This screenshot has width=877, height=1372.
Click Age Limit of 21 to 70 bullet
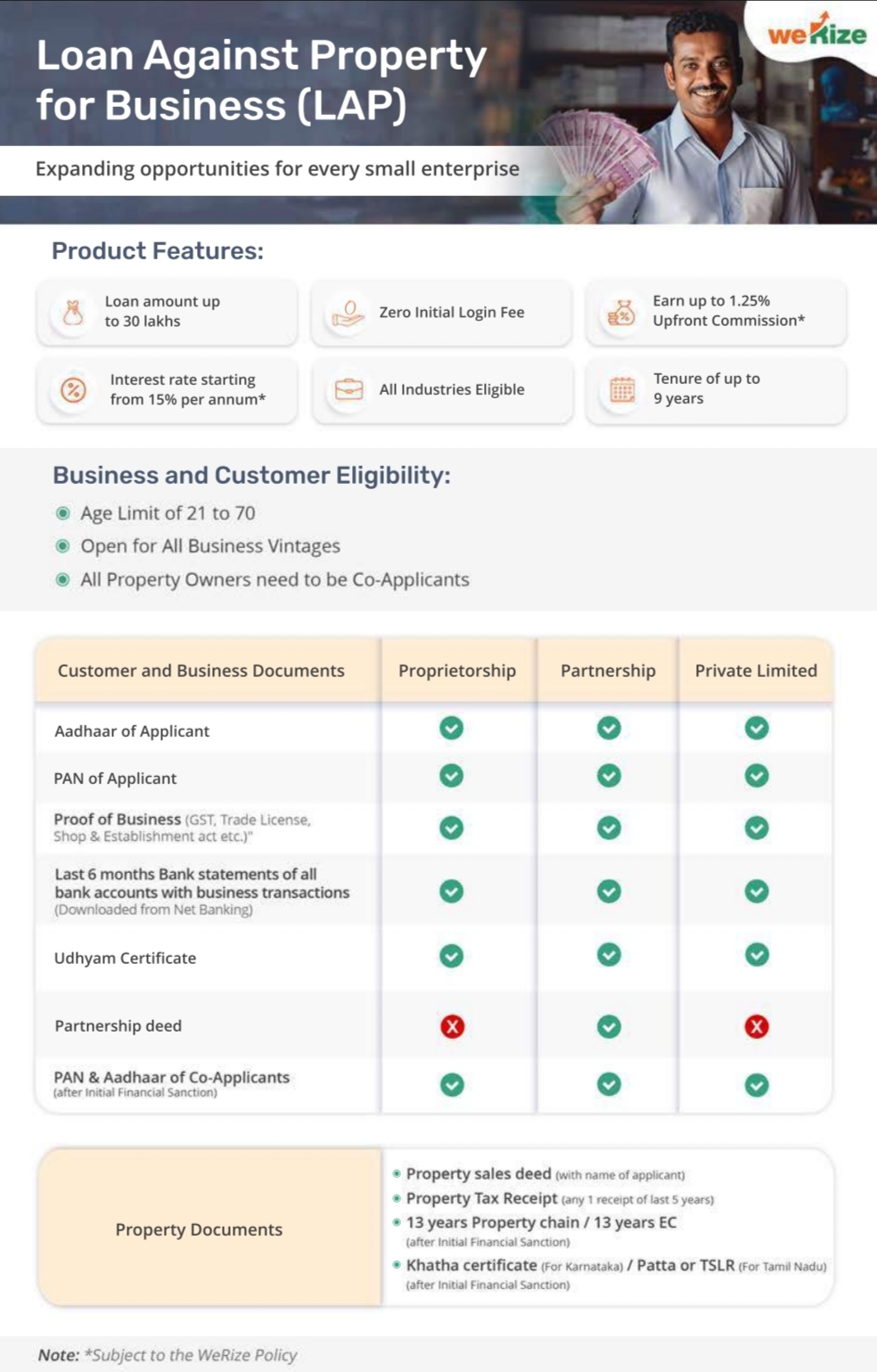[62, 513]
